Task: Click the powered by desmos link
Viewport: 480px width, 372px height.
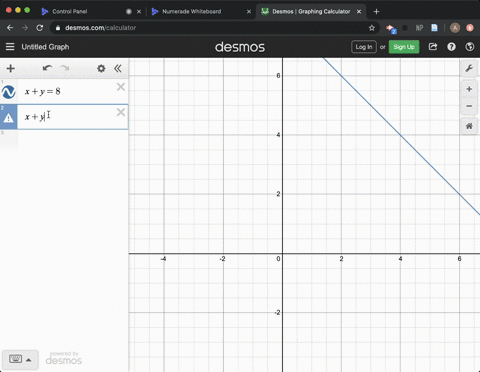Action: click(64, 358)
